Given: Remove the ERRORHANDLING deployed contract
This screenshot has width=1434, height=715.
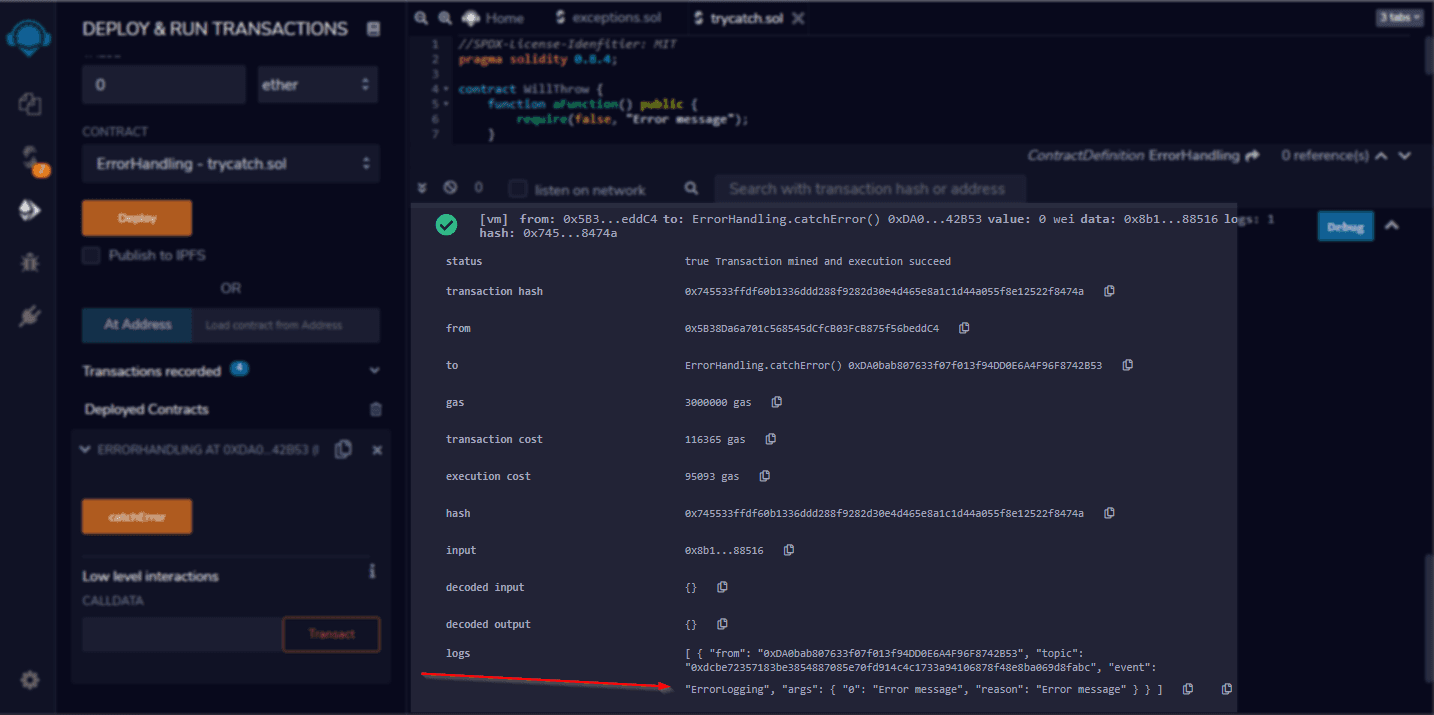Looking at the screenshot, I should [x=377, y=451].
